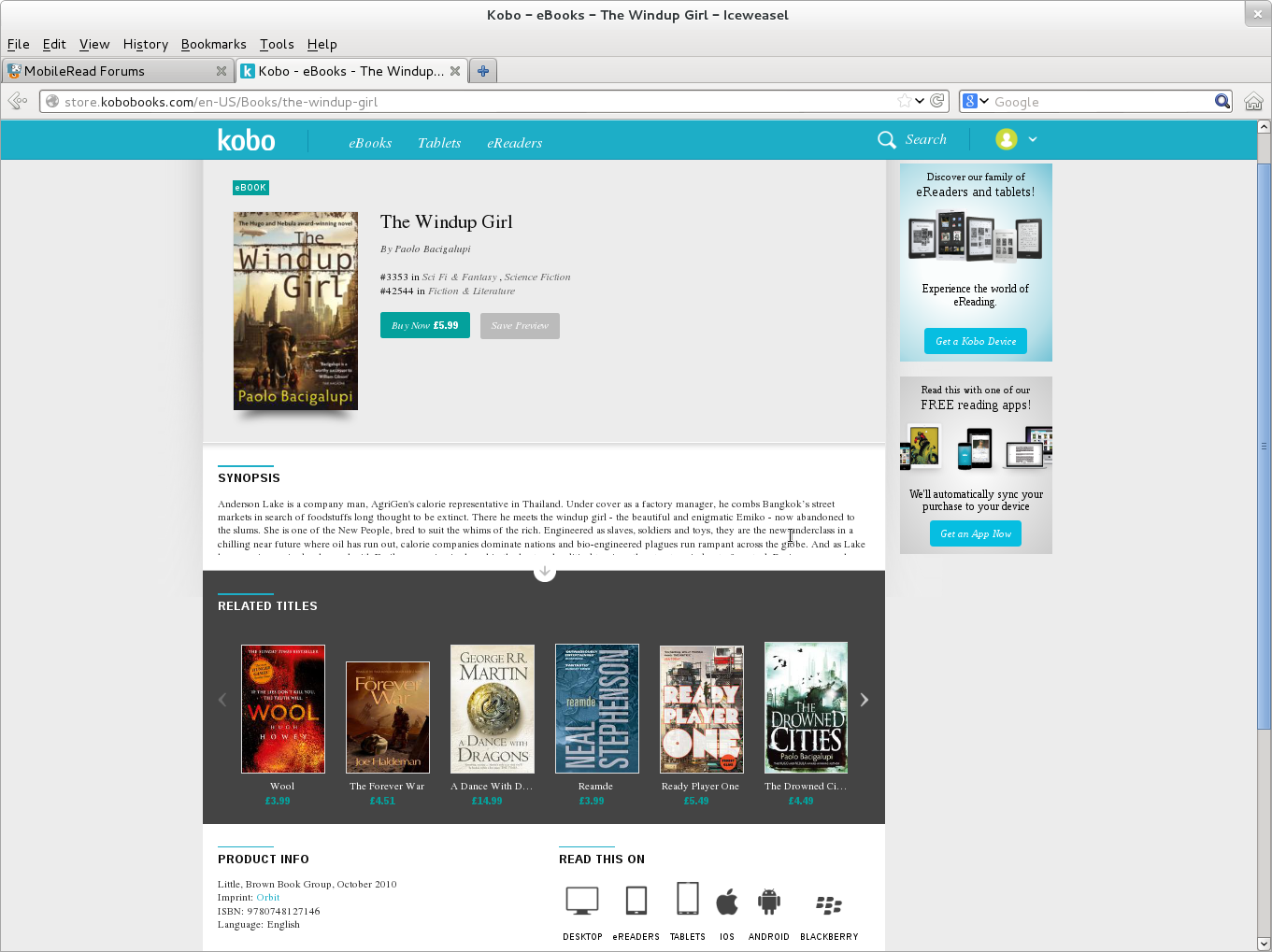Close the MobileRead Forums tab
The image size is (1272, 952).
[222, 71]
